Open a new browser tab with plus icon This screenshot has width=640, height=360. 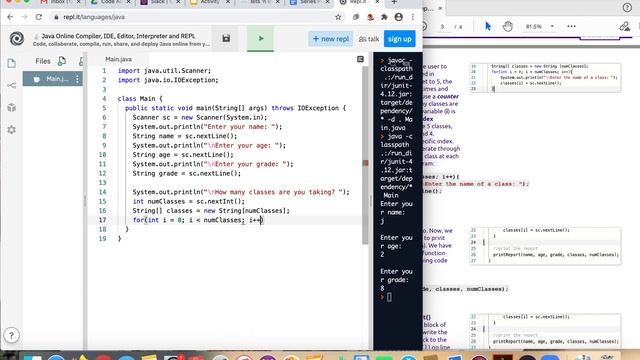(394, 2)
